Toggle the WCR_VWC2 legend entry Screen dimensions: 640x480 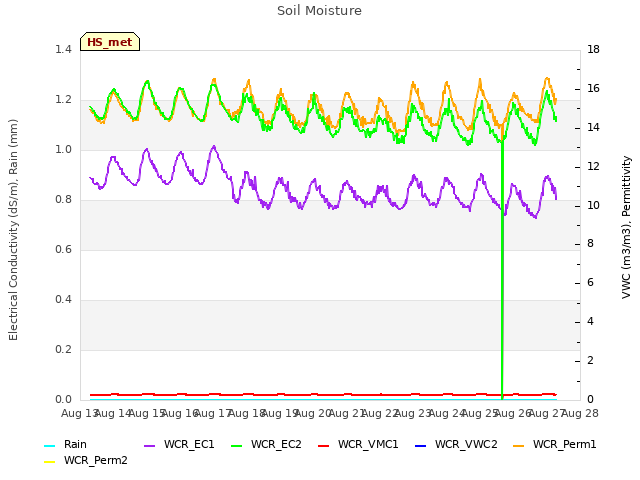tap(456, 444)
